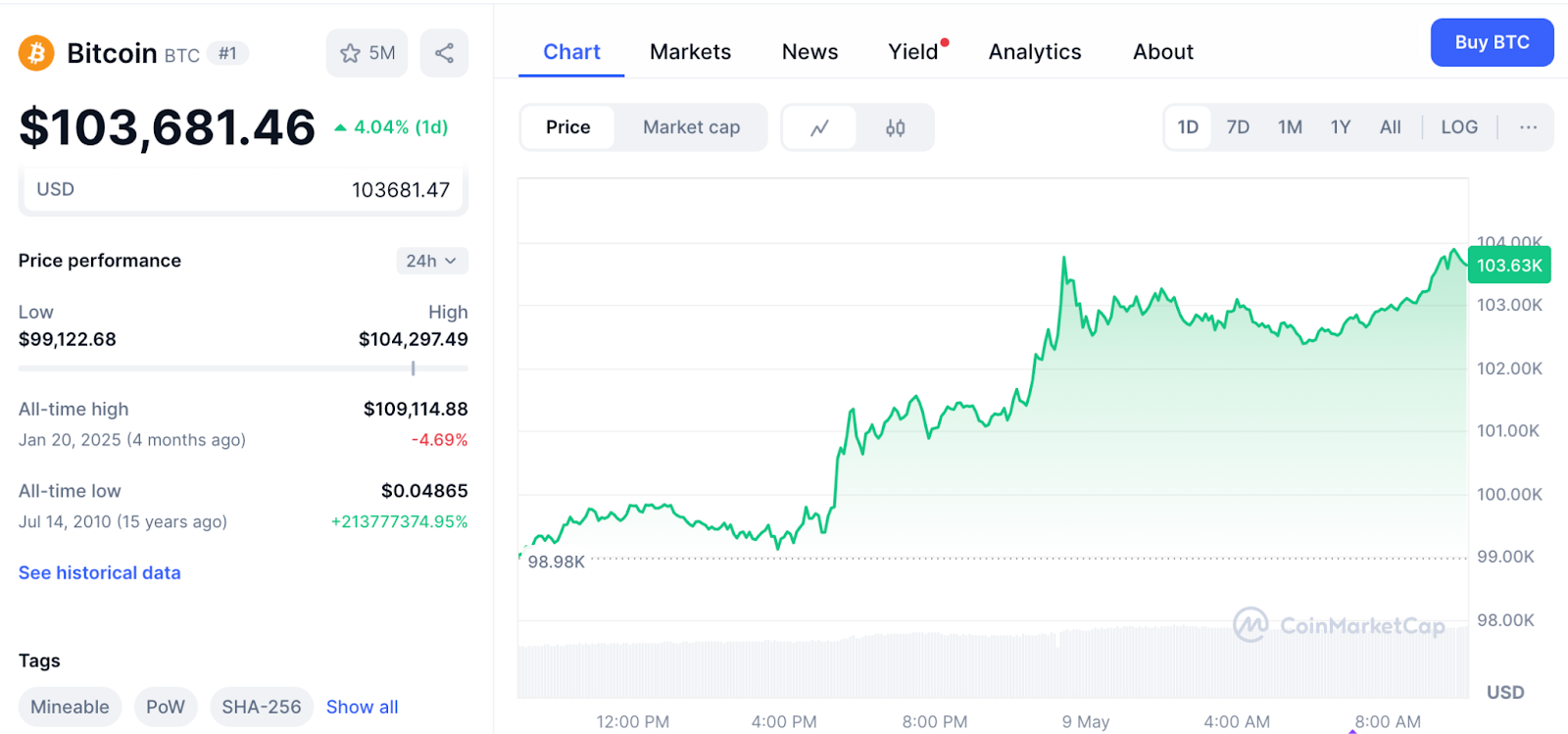Click the low-high price range slider bar
This screenshot has width=1568, height=734.
(243, 368)
